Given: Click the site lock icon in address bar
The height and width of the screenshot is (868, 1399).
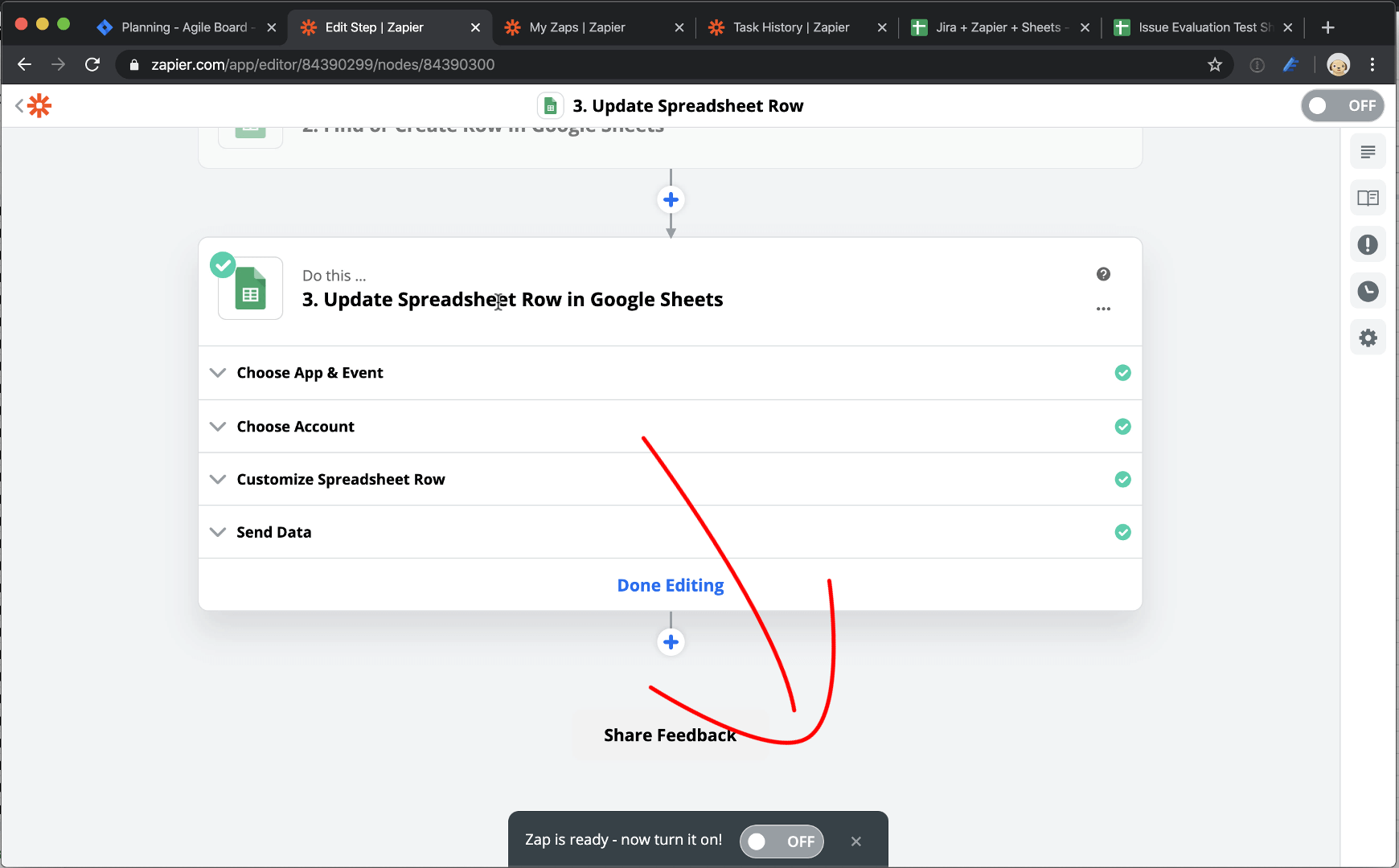Looking at the screenshot, I should click(x=134, y=64).
